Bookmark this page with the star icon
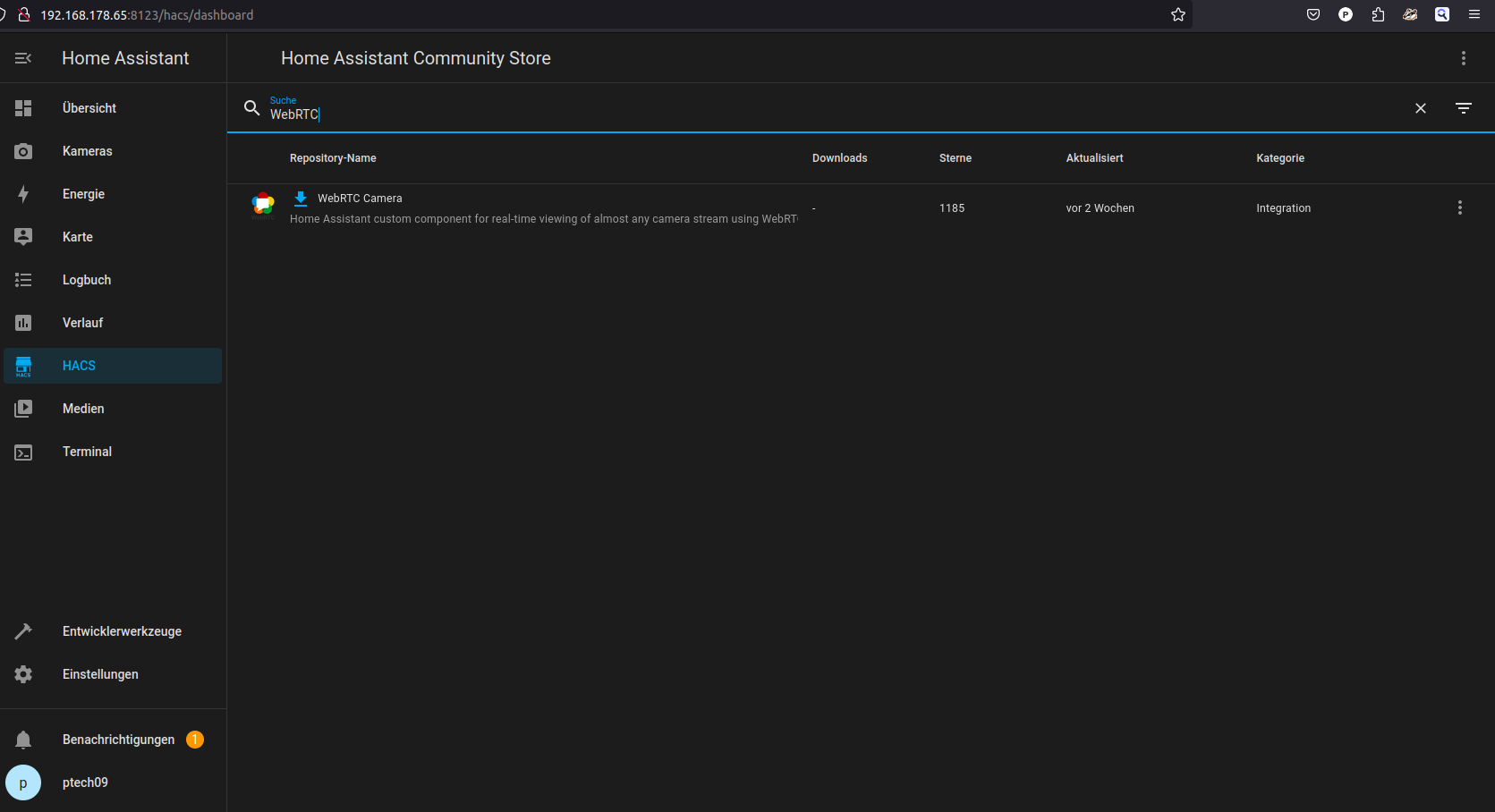 point(1177,14)
